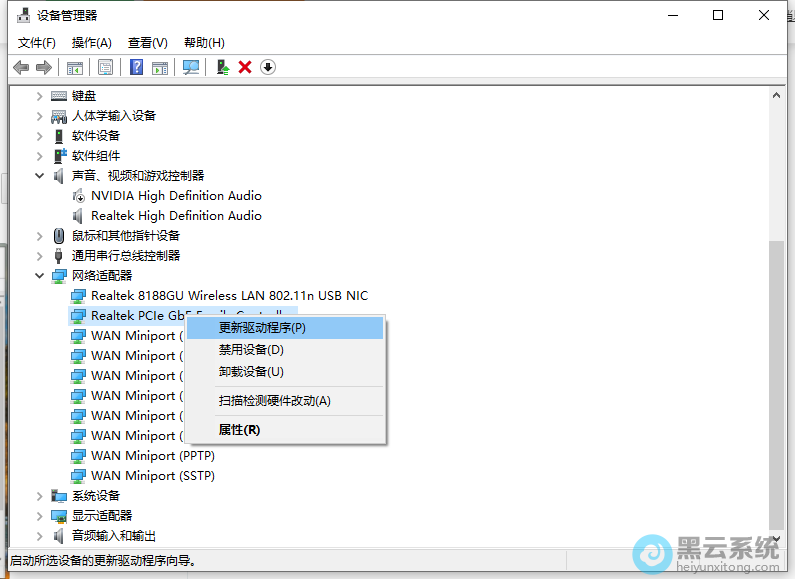The width and height of the screenshot is (795, 579).
Task: Open the 操作(A) menu
Action: pos(92,43)
